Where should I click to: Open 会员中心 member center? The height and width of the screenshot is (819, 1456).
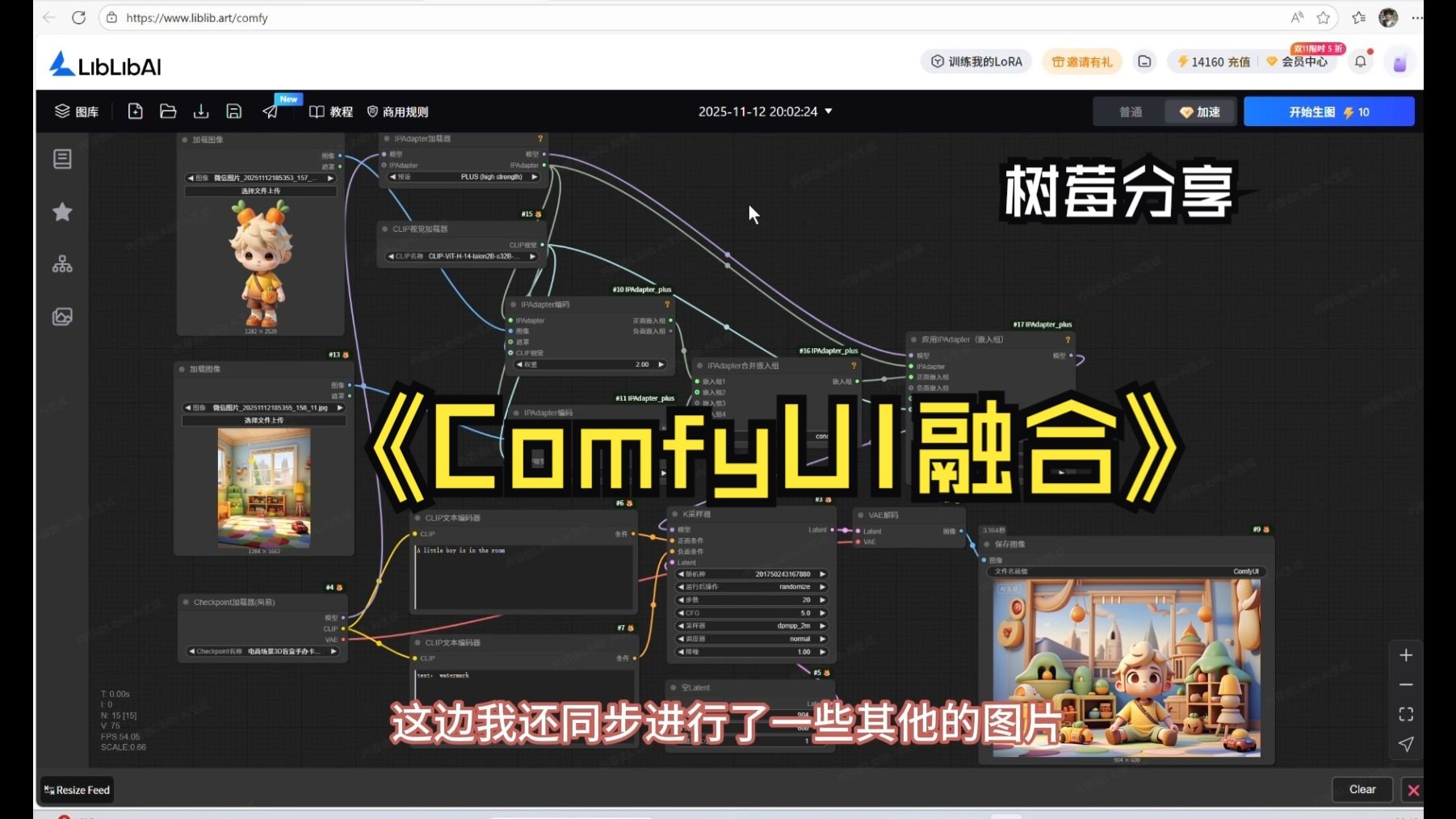1297,61
